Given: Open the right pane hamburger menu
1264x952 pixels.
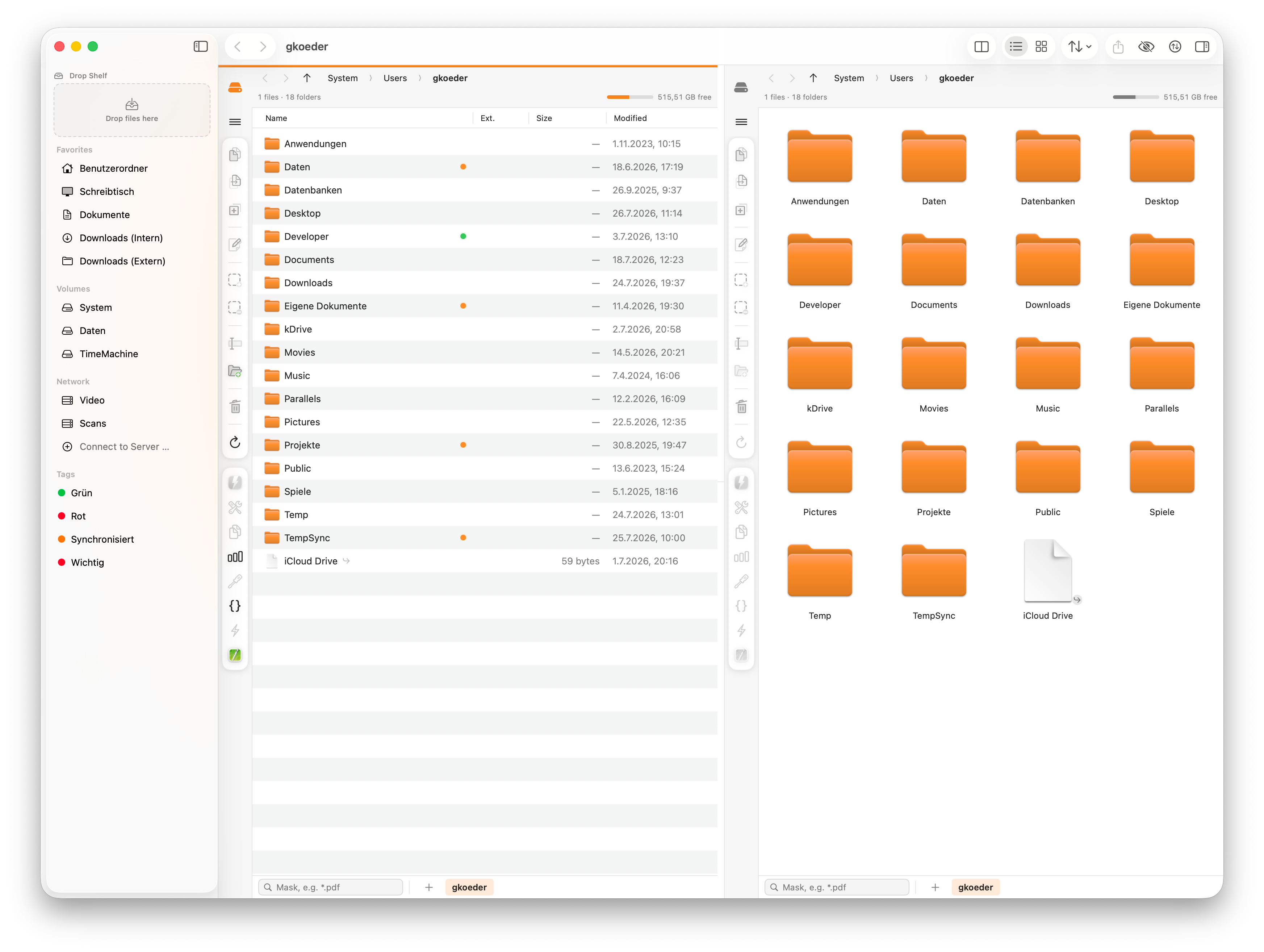Looking at the screenshot, I should pos(741,122).
